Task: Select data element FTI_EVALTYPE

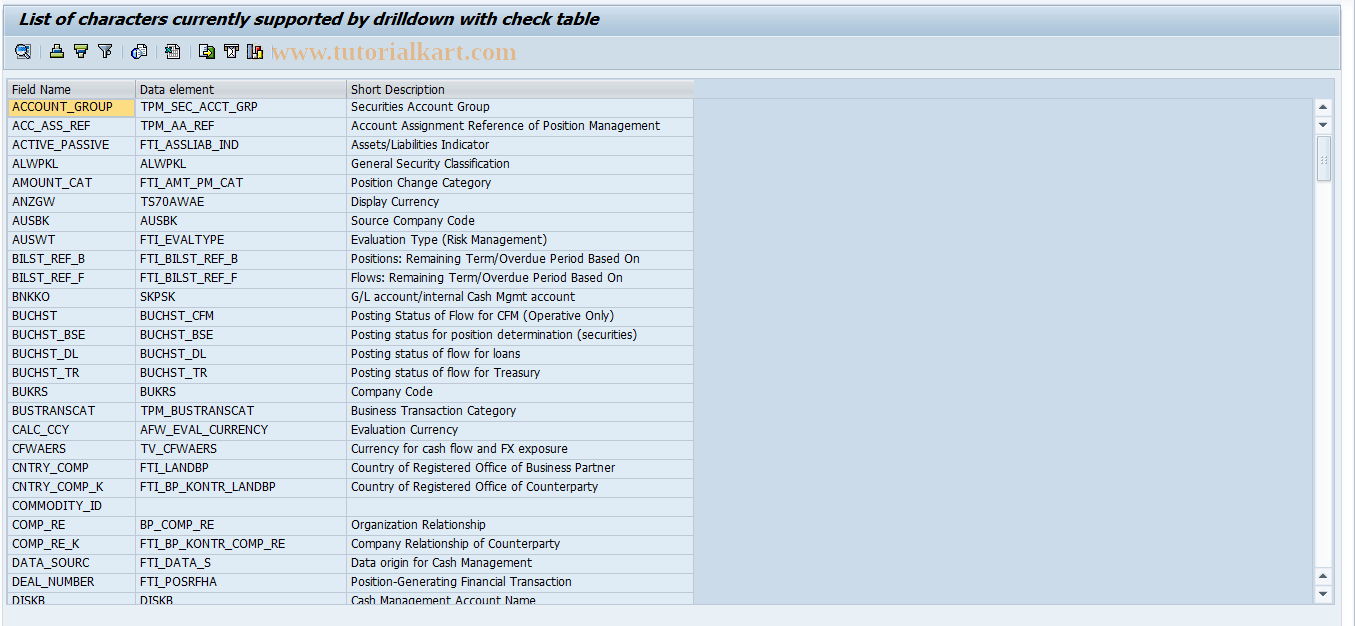Action: [x=182, y=240]
